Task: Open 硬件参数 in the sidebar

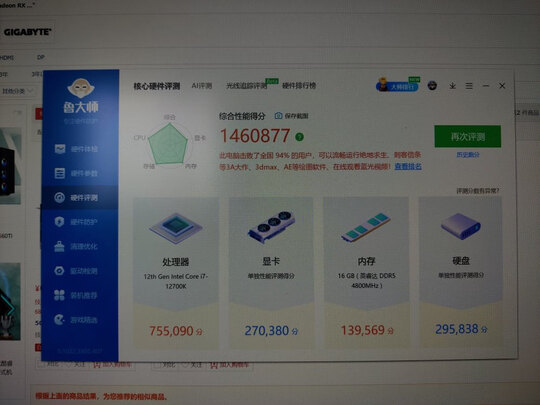Action: pos(76,173)
